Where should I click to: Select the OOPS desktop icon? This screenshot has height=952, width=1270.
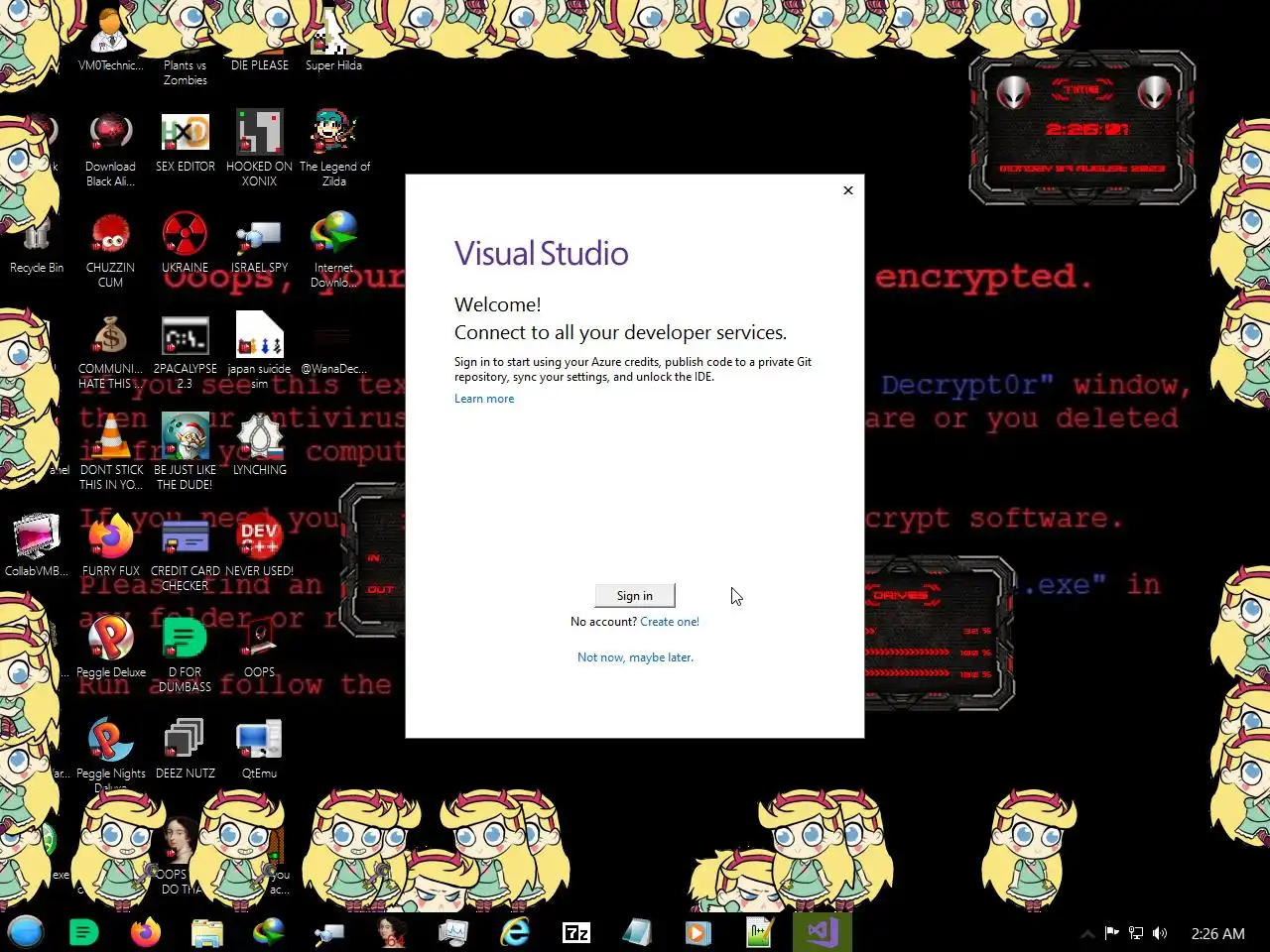click(x=260, y=647)
